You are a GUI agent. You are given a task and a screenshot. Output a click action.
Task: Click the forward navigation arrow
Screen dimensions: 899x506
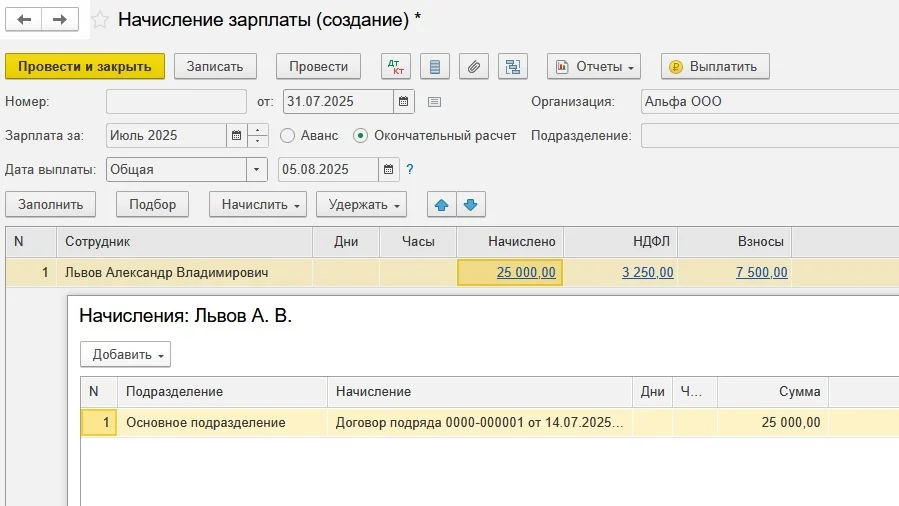click(60, 20)
